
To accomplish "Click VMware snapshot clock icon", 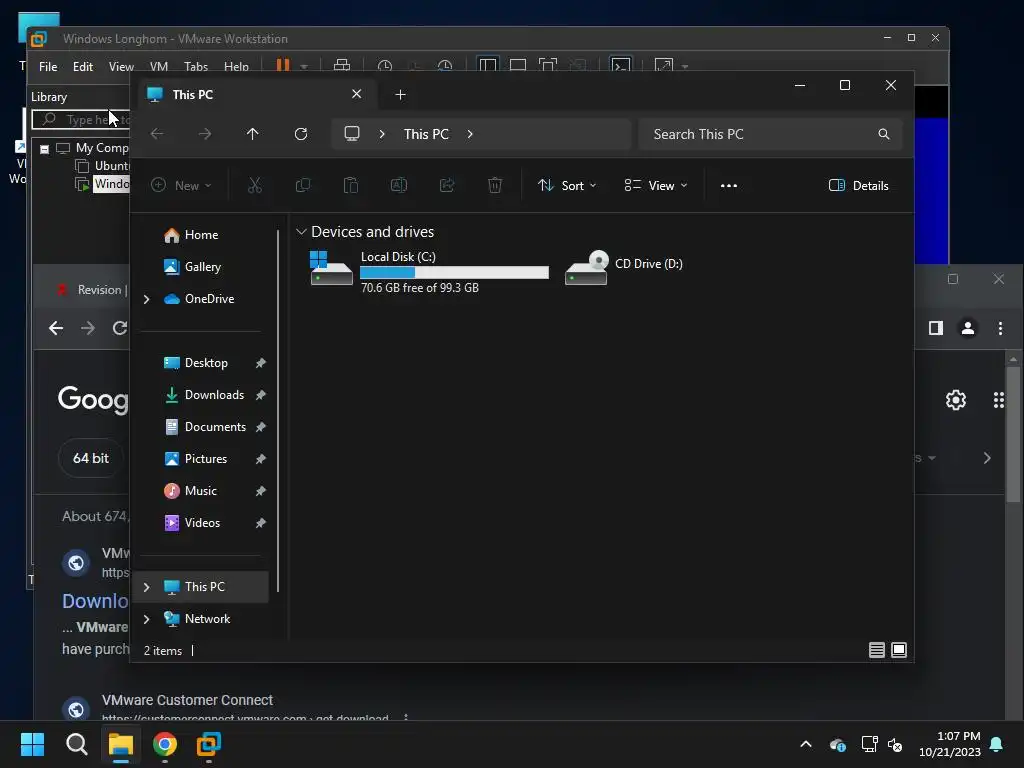I will (x=385, y=66).
